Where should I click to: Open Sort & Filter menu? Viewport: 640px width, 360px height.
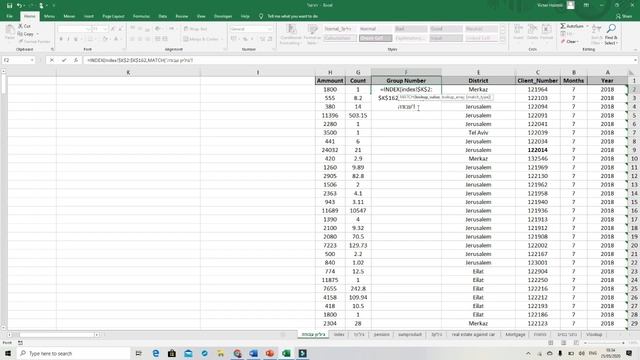click(596, 34)
